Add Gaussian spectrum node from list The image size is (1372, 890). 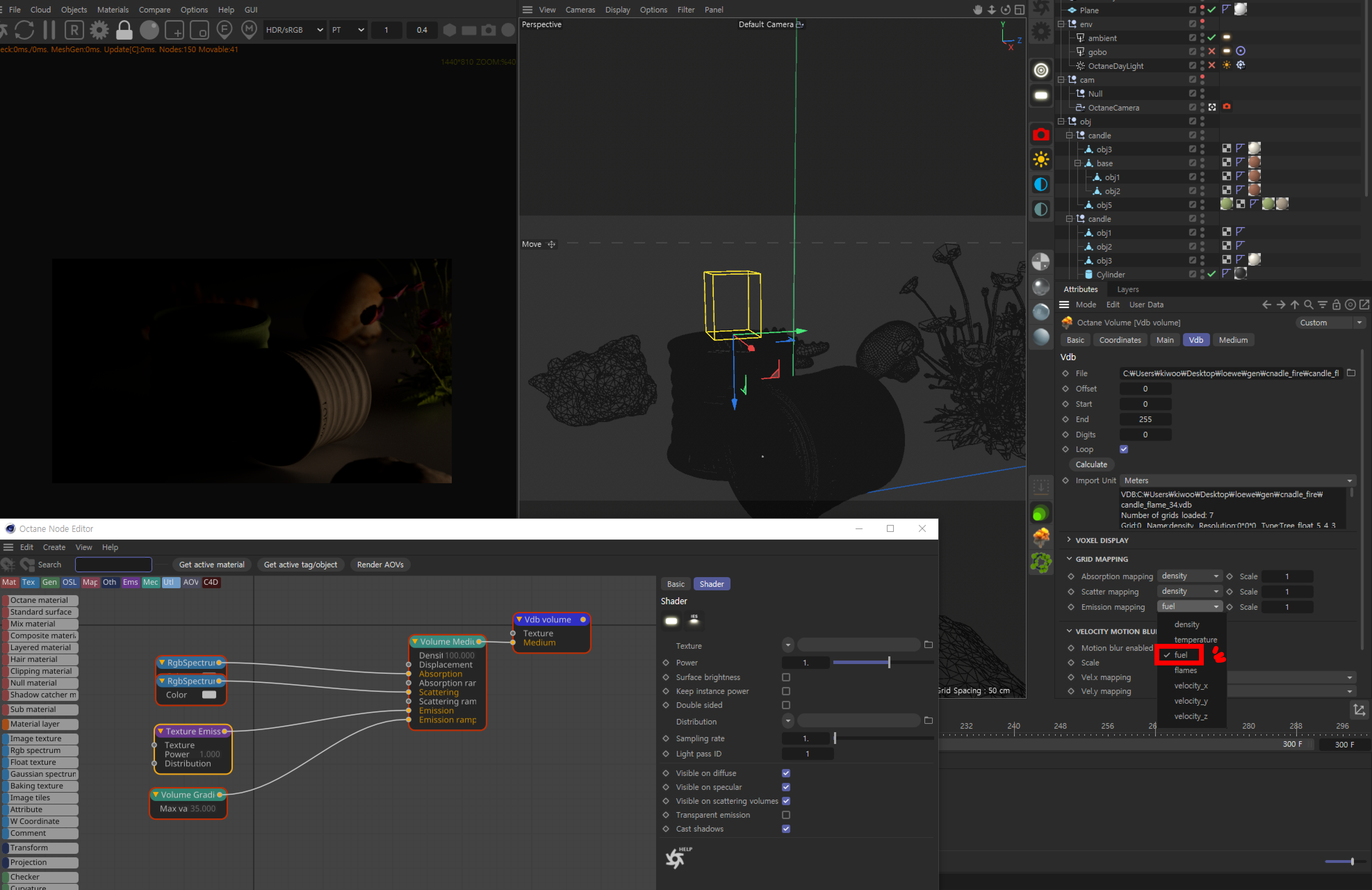[x=40, y=774]
